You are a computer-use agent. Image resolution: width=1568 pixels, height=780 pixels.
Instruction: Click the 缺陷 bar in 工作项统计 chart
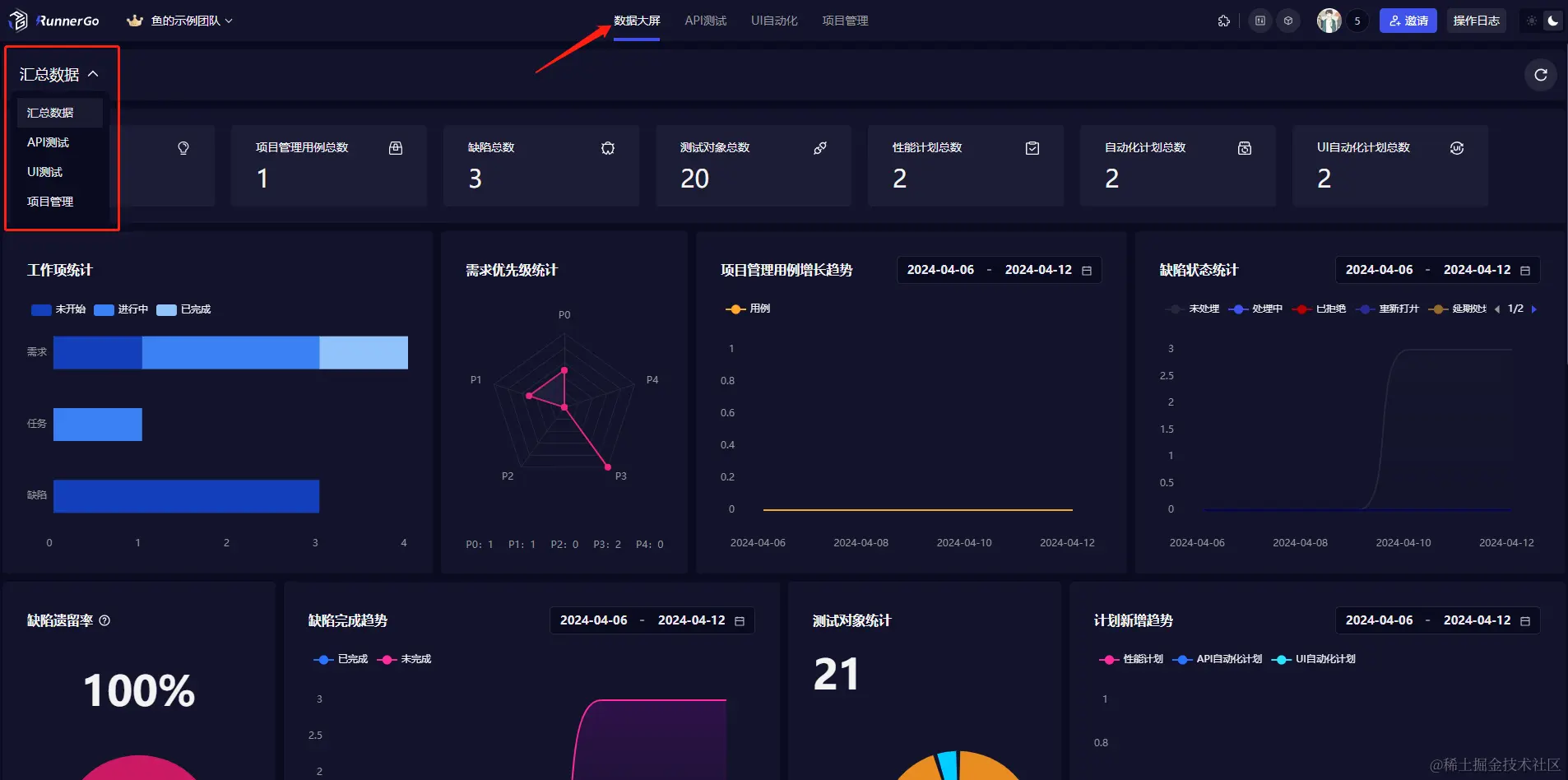[186, 496]
